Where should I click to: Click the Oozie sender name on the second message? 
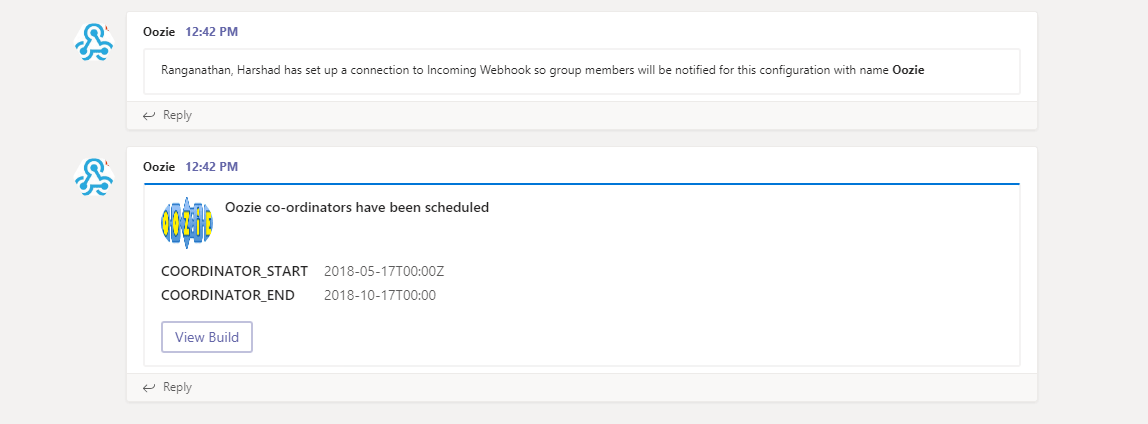pyautogui.click(x=159, y=167)
